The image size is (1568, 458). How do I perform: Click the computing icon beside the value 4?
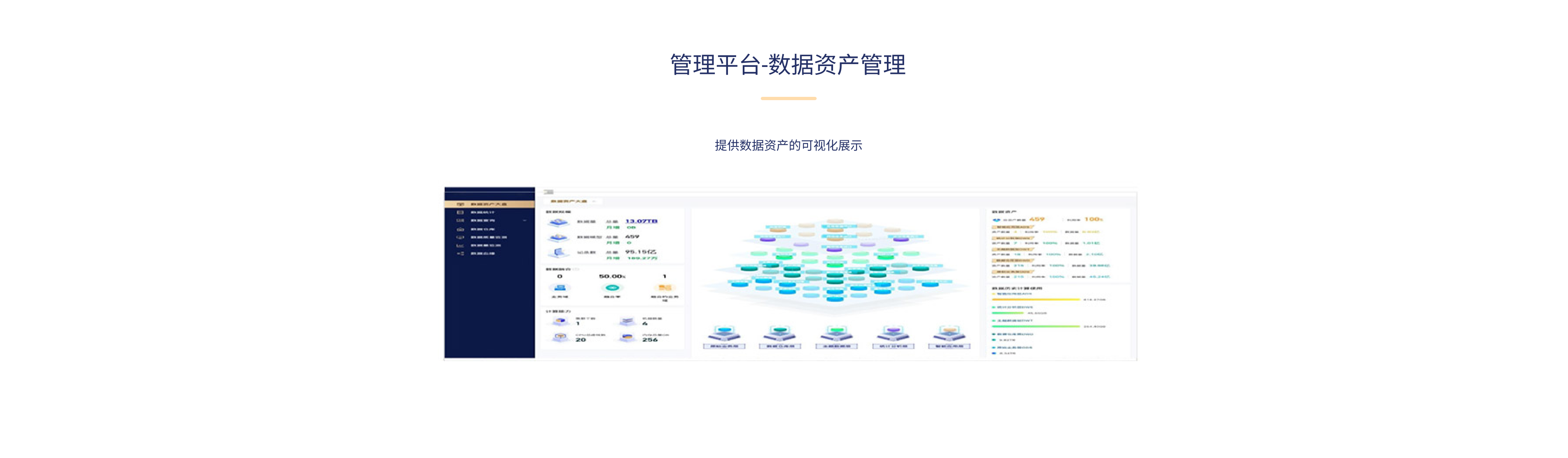tap(628, 321)
